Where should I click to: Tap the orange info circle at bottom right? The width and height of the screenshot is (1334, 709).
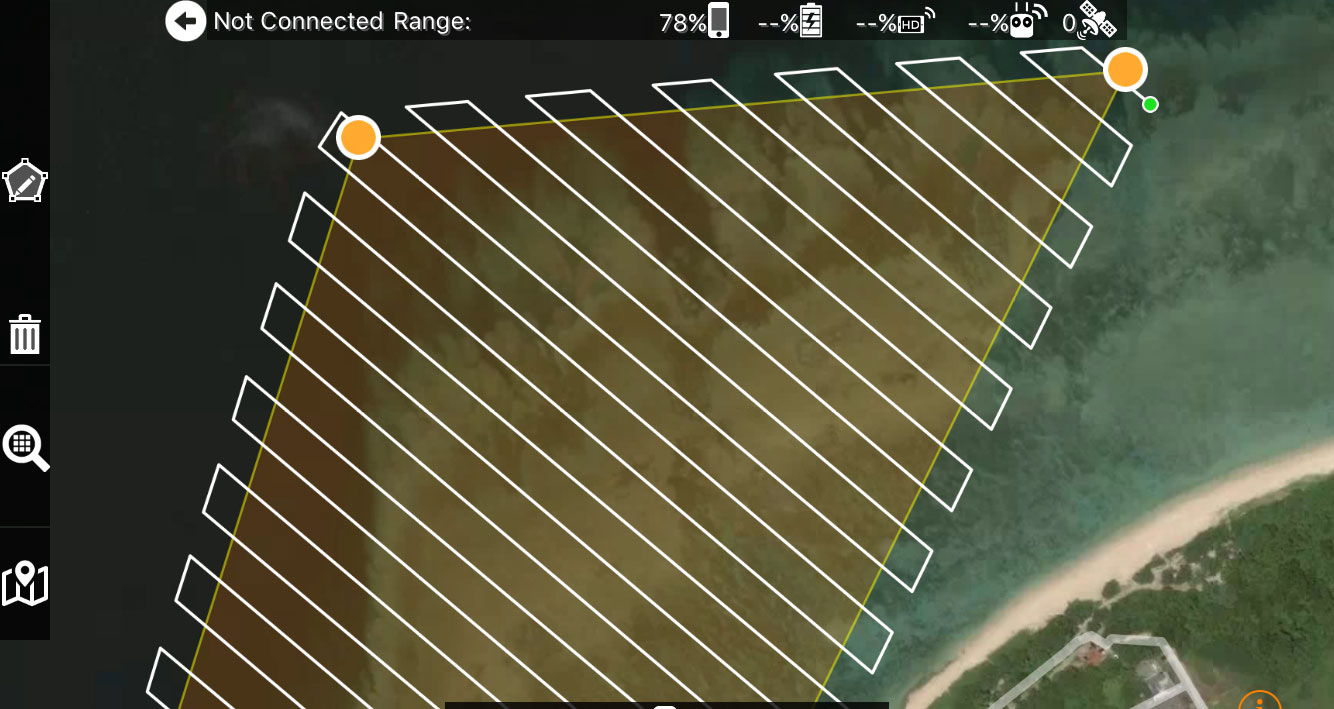point(1260,700)
